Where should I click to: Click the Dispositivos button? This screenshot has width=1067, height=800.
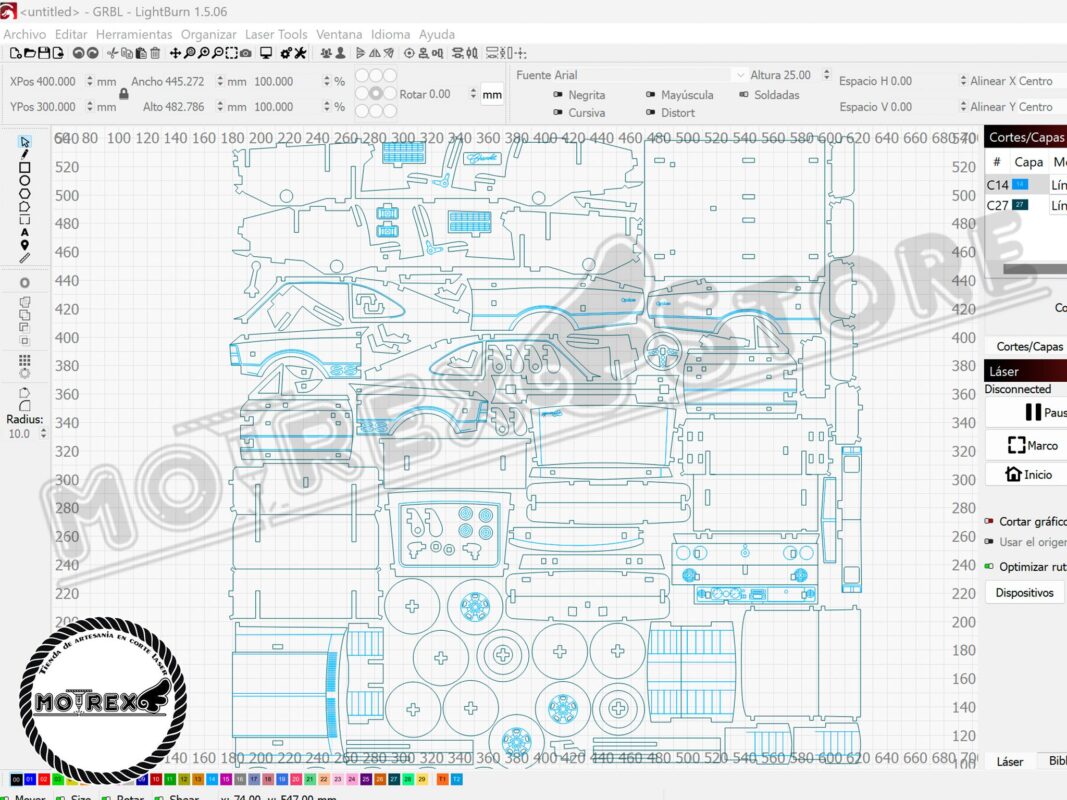1024,592
